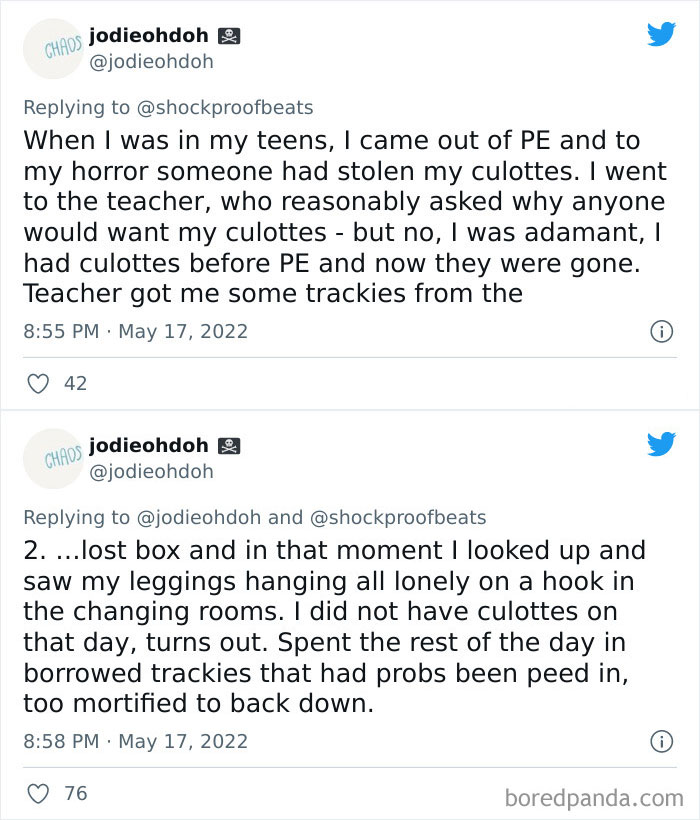This screenshot has height=820, width=700.
Task: Click the Twitter bird icon on first tweet
Action: coord(661,34)
